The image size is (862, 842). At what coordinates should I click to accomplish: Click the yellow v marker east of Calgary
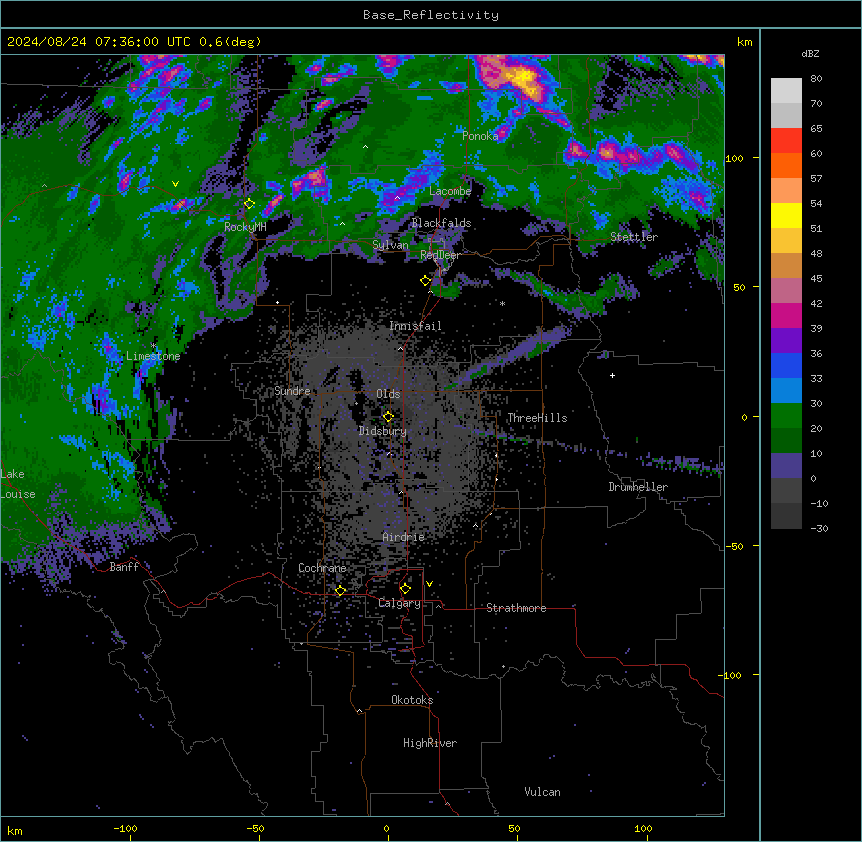(x=429, y=584)
